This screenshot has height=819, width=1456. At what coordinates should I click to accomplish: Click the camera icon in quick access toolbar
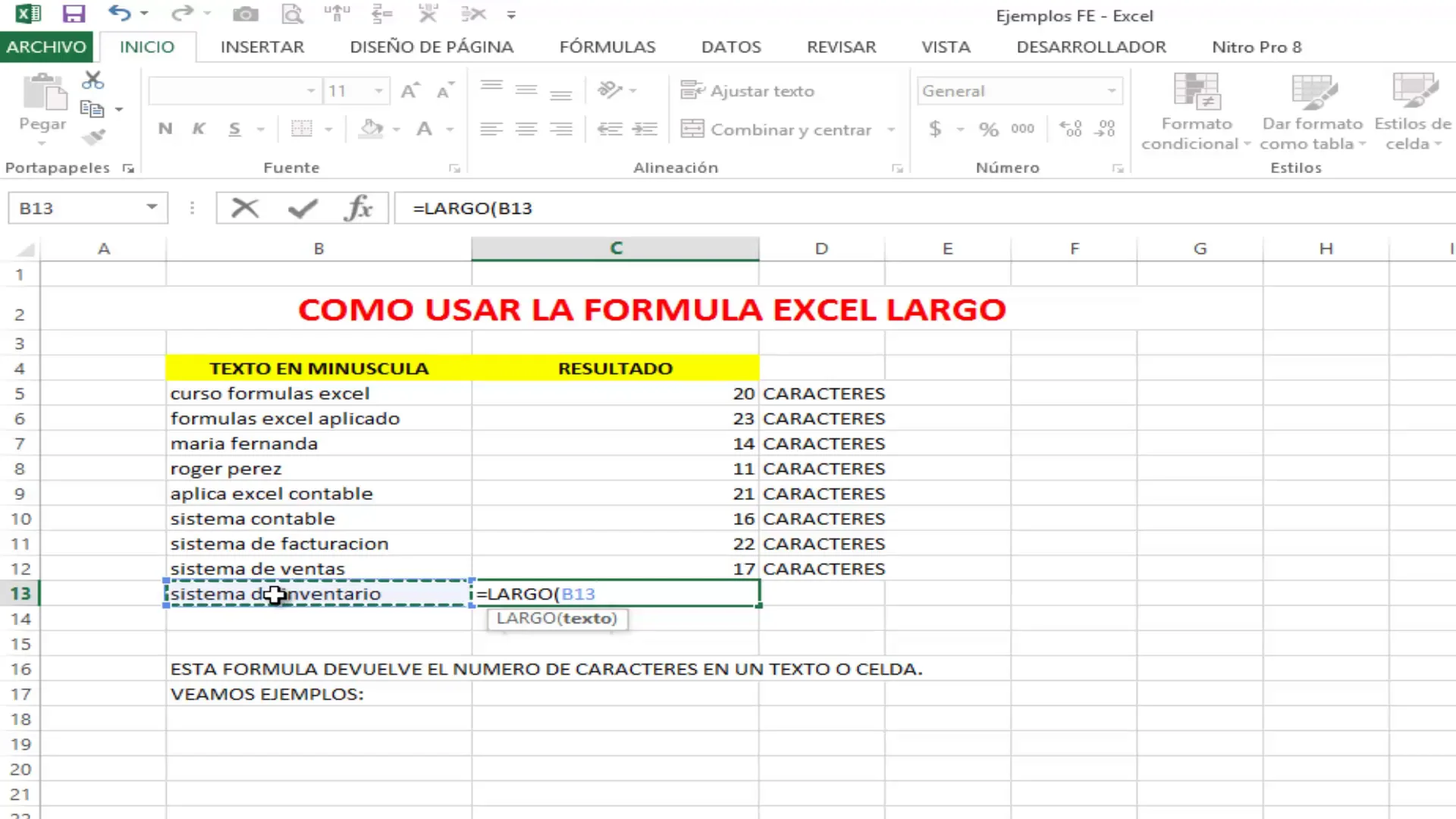pyautogui.click(x=245, y=14)
